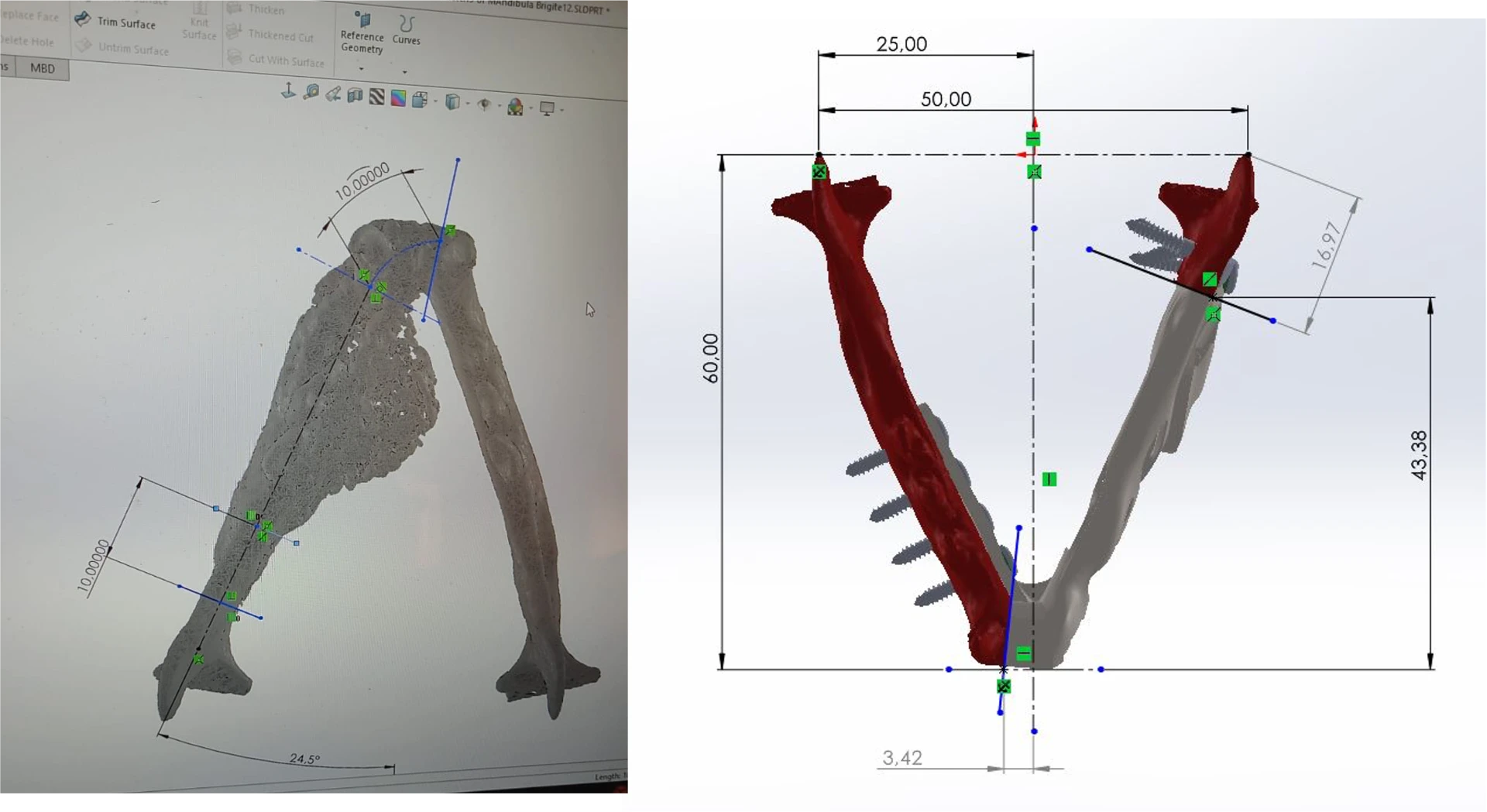Image resolution: width=1487 pixels, height=812 pixels.
Task: Select the 3,42 dimension text
Action: click(902, 758)
